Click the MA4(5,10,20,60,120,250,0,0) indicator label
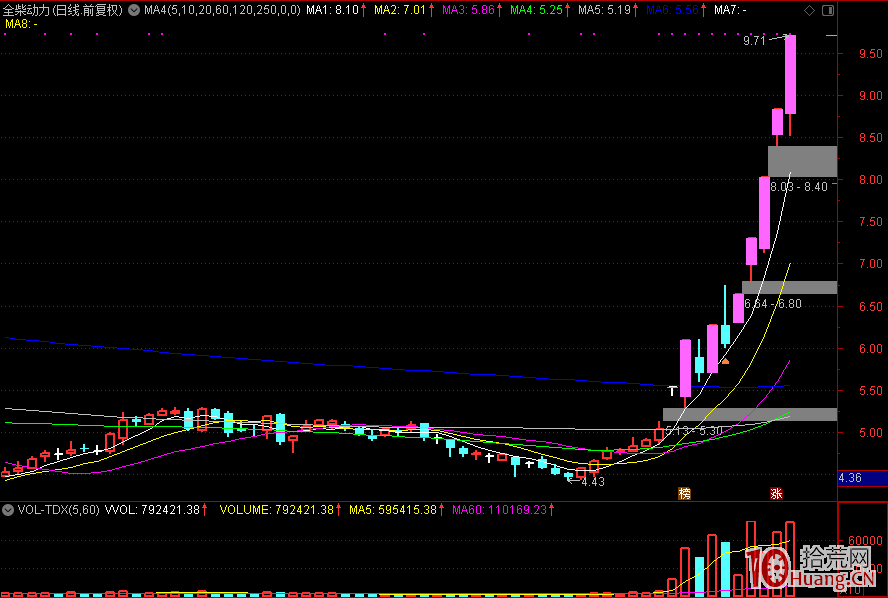This screenshot has height=598, width=888. tap(222, 10)
